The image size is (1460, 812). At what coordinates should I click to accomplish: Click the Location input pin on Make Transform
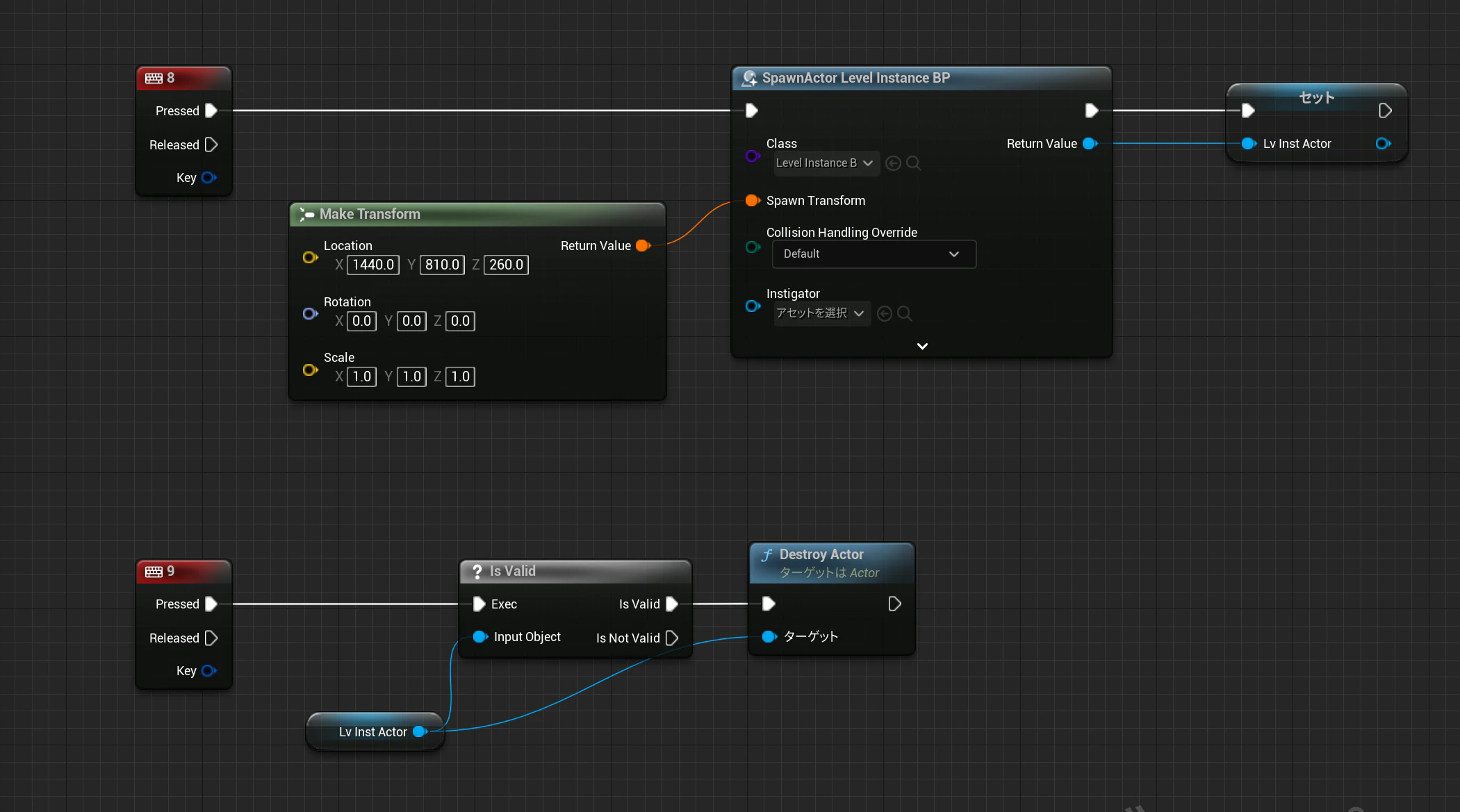pos(310,257)
